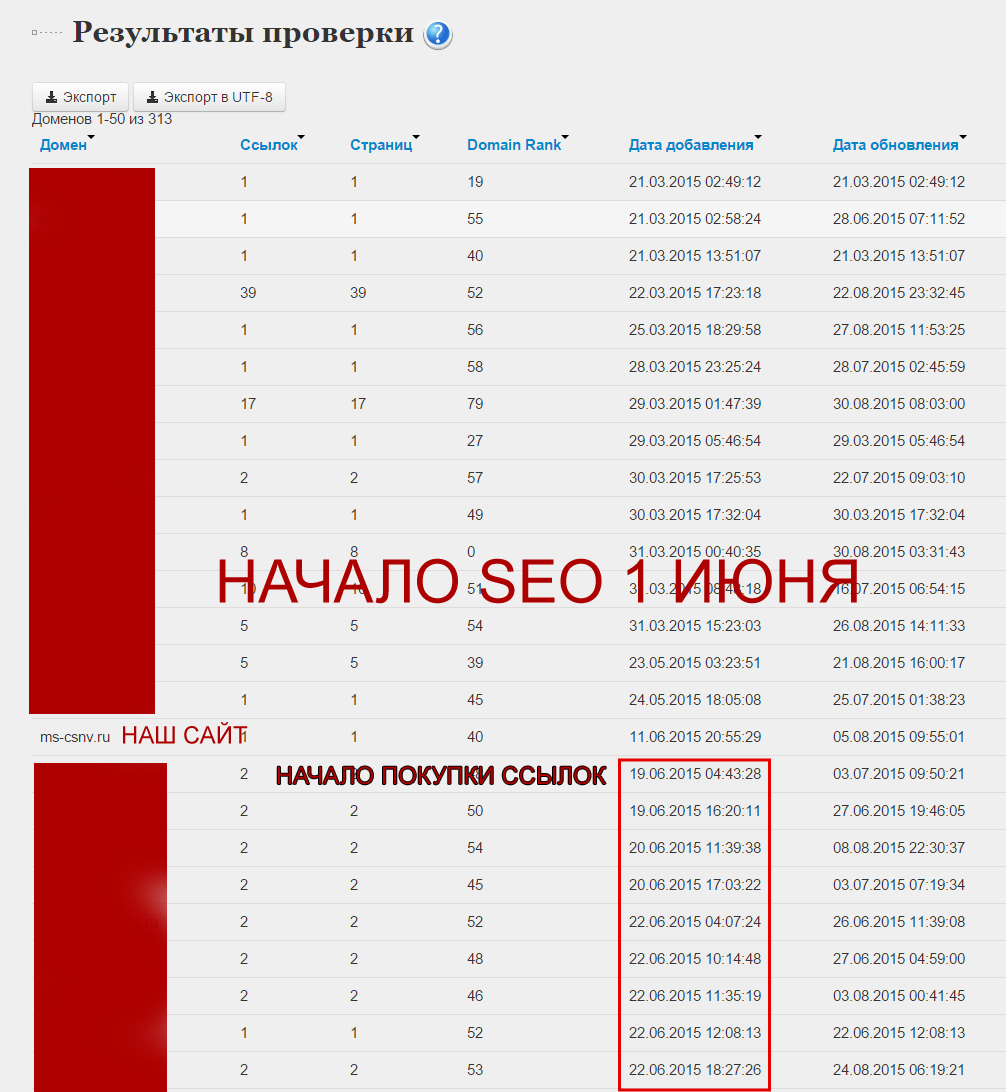Select update date 22.08.2015 23:32:45
Screen dimensions: 1006x1092
[x=899, y=292]
